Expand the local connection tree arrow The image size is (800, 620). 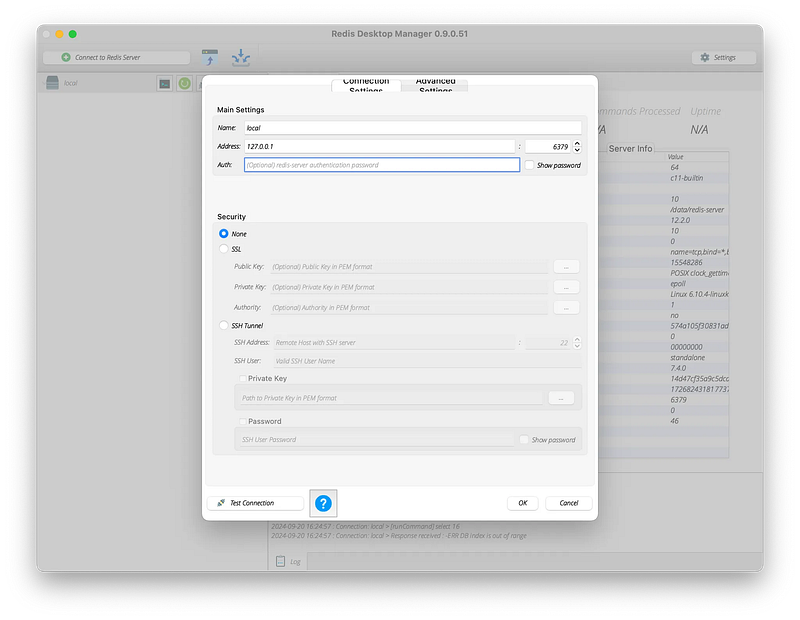point(42,83)
